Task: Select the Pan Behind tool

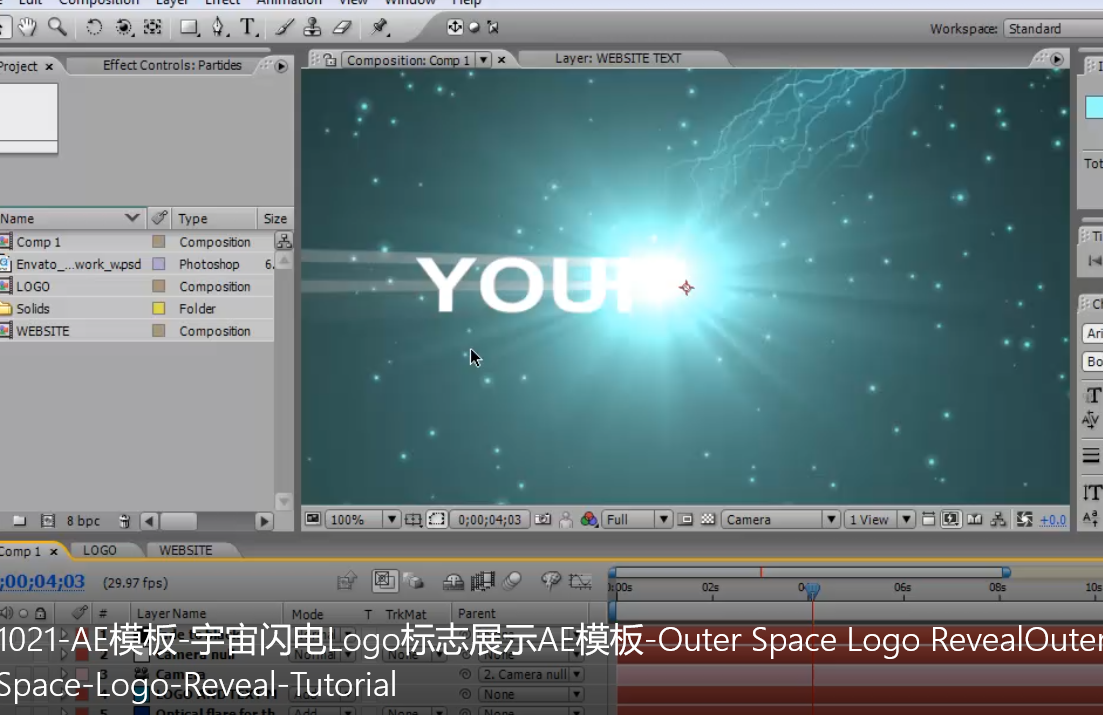Action: pyautogui.click(x=153, y=27)
